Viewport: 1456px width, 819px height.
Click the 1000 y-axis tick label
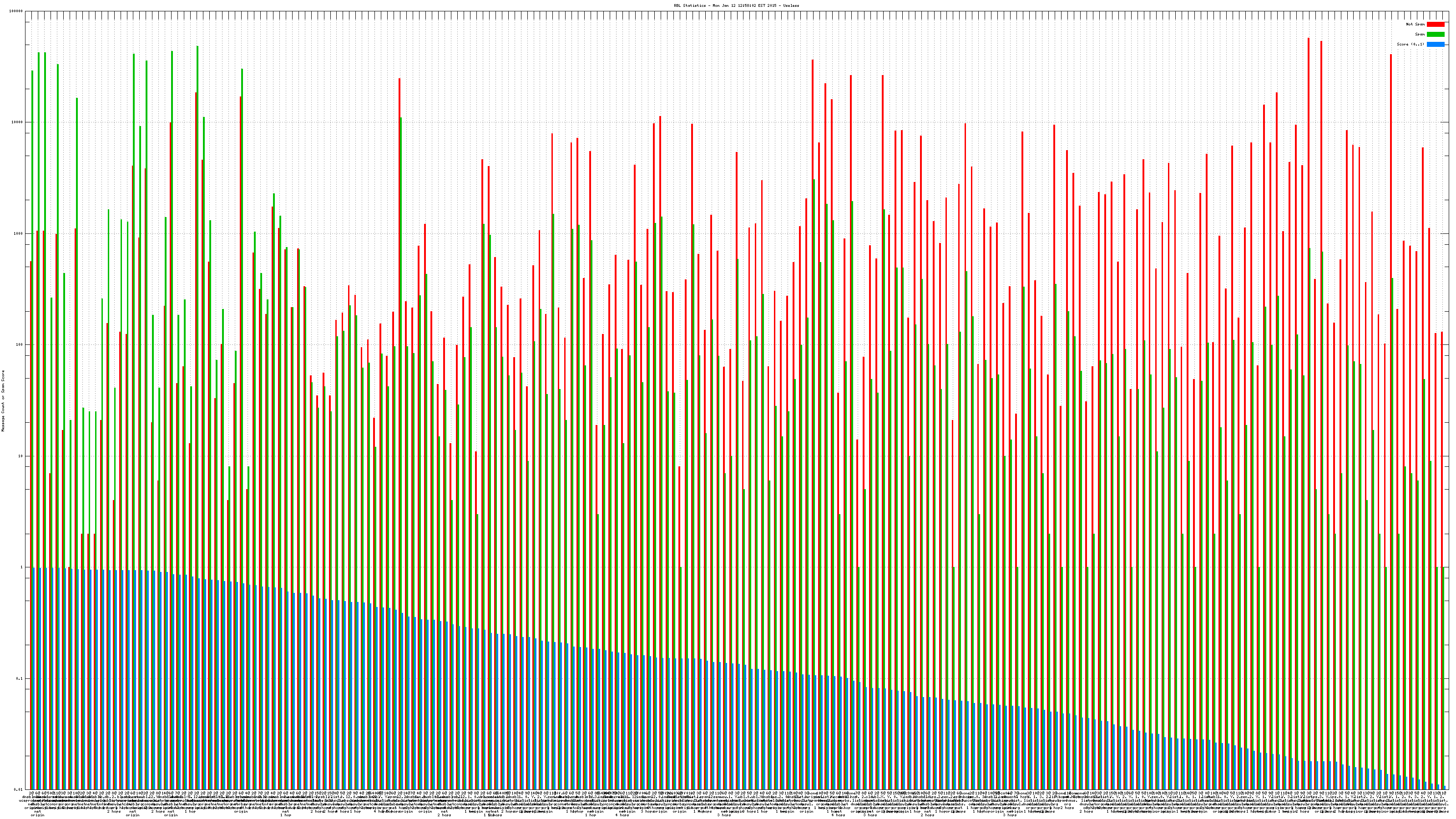[x=19, y=234]
